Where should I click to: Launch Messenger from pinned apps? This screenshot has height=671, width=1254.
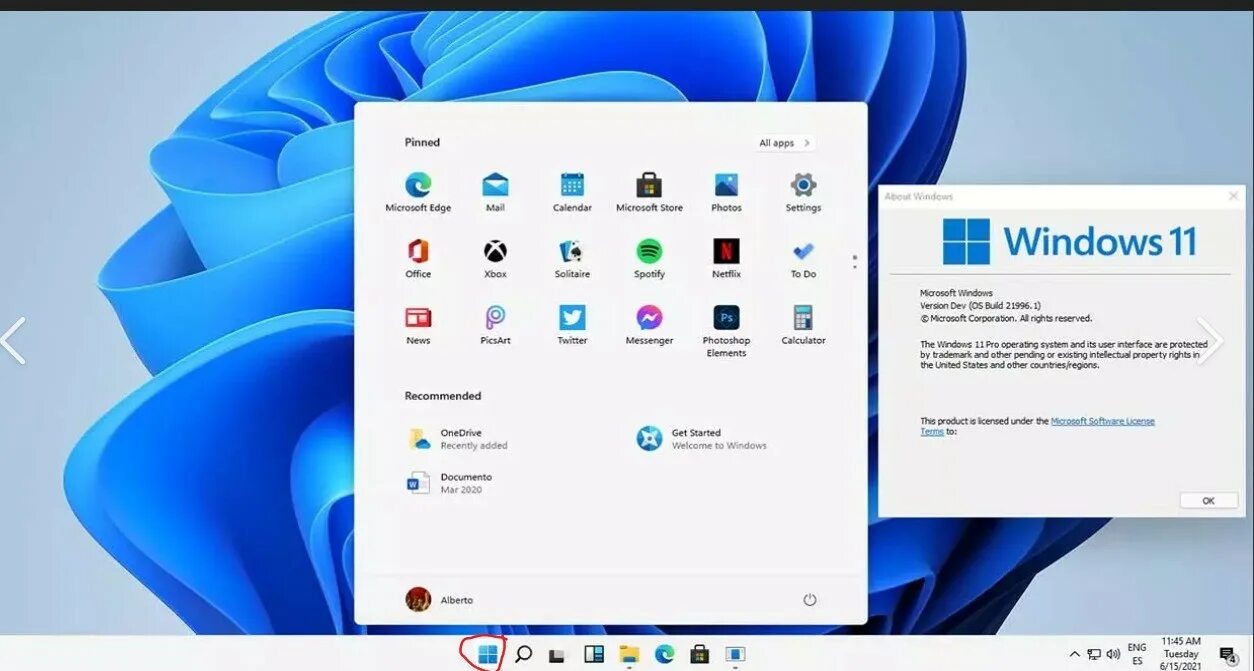pyautogui.click(x=649, y=325)
